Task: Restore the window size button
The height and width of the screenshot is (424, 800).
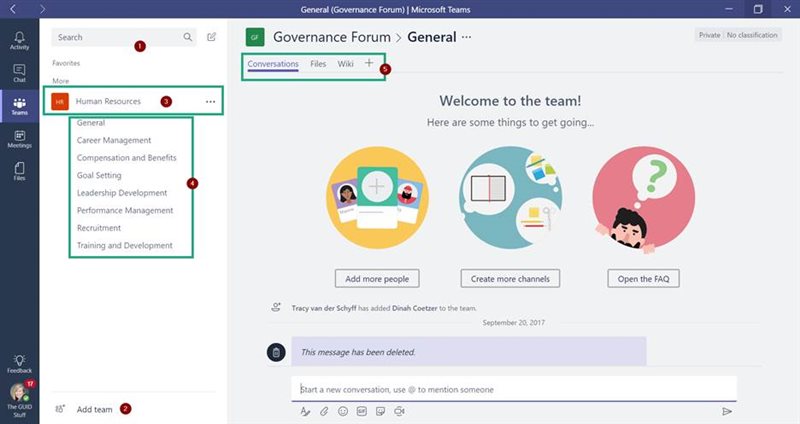Action: click(x=758, y=9)
